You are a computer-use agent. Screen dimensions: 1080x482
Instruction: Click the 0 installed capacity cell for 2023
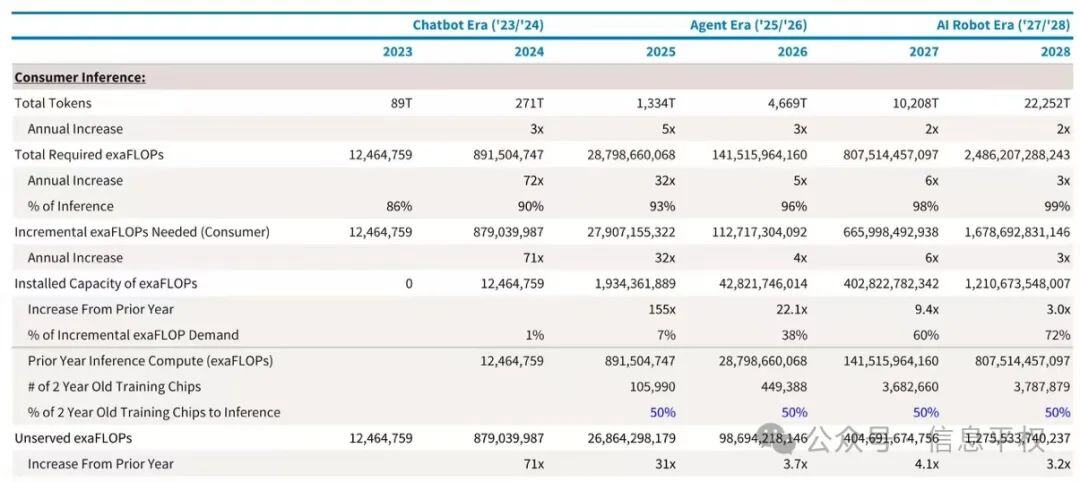tap(408, 284)
